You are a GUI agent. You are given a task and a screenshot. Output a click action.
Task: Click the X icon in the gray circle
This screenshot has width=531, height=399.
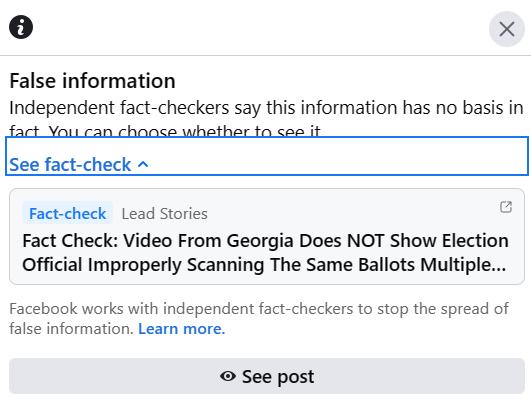[507, 29]
